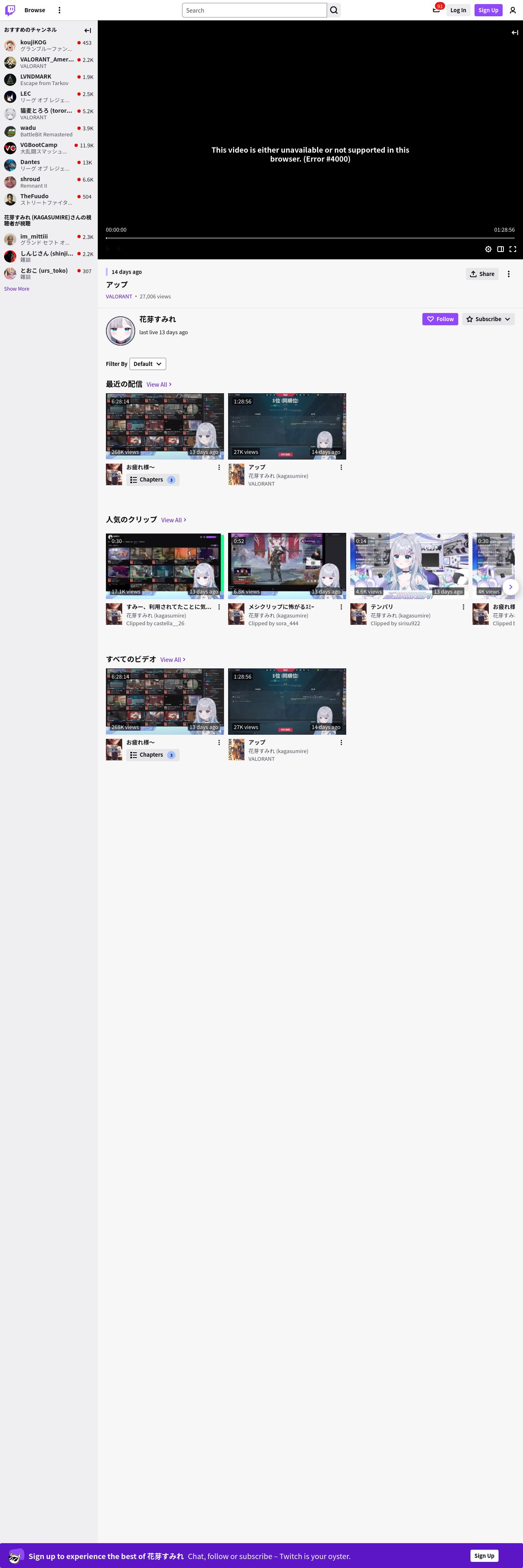523x1568 pixels.
Task: Follow the 花芽すみれ channel
Action: (x=440, y=319)
